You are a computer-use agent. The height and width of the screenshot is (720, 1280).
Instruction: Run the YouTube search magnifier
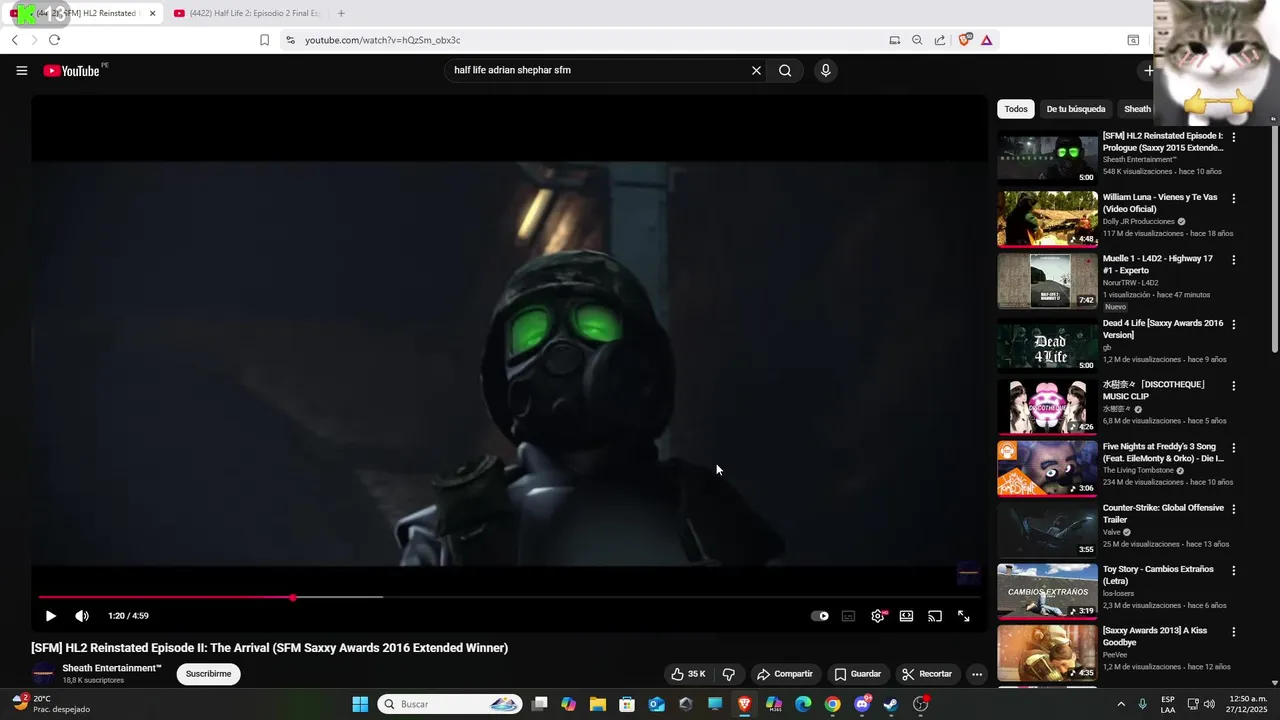pyautogui.click(x=785, y=70)
